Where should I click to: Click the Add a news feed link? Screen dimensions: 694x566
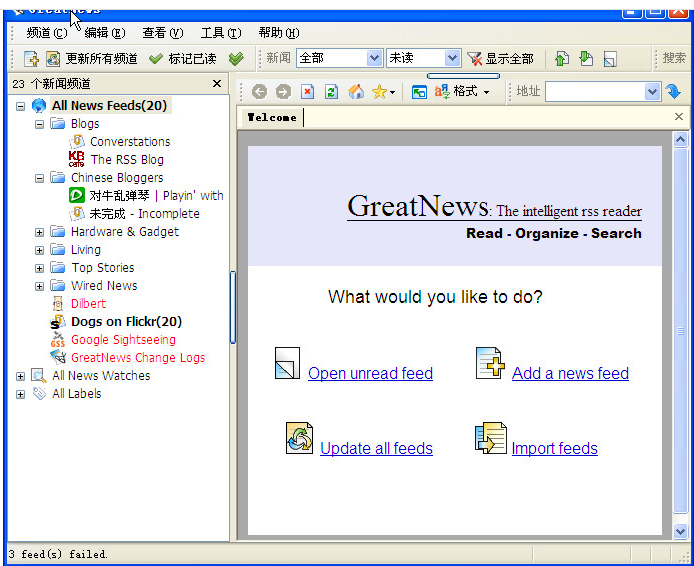[x=570, y=373]
